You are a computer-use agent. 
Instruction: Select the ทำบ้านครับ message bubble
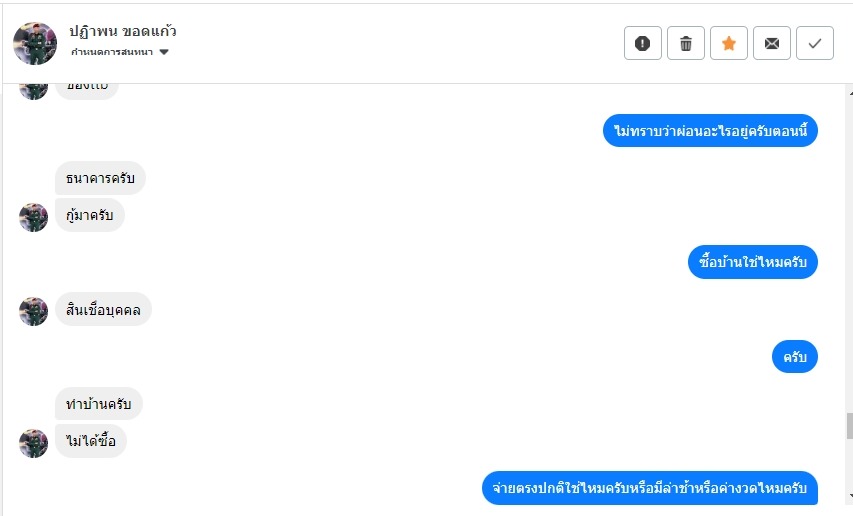98,403
